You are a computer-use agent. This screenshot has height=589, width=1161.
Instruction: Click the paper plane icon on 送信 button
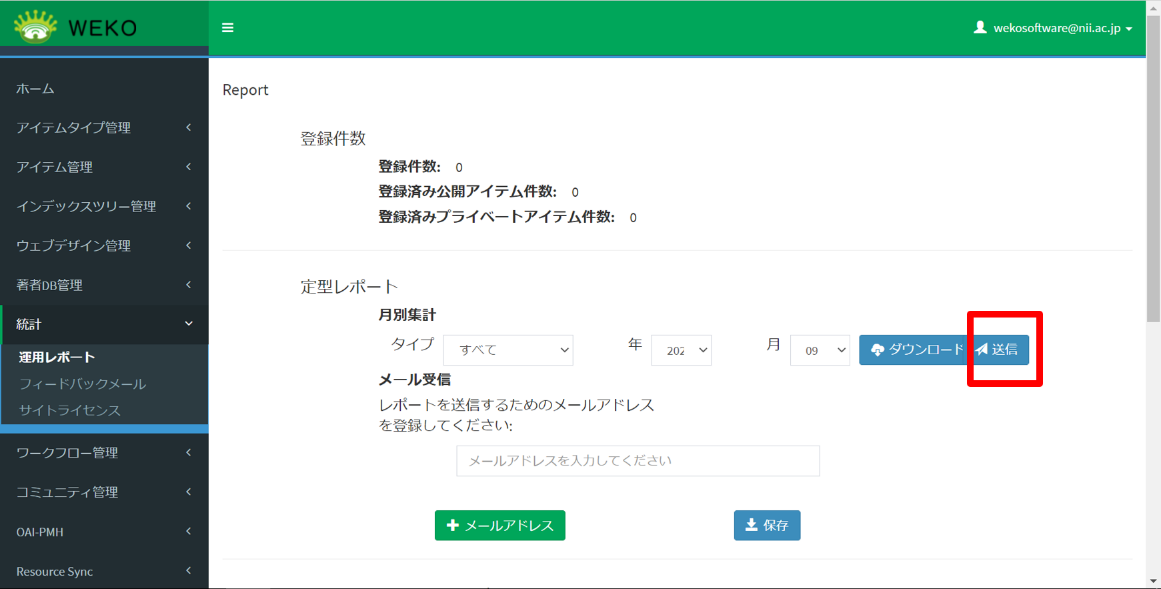click(x=984, y=350)
